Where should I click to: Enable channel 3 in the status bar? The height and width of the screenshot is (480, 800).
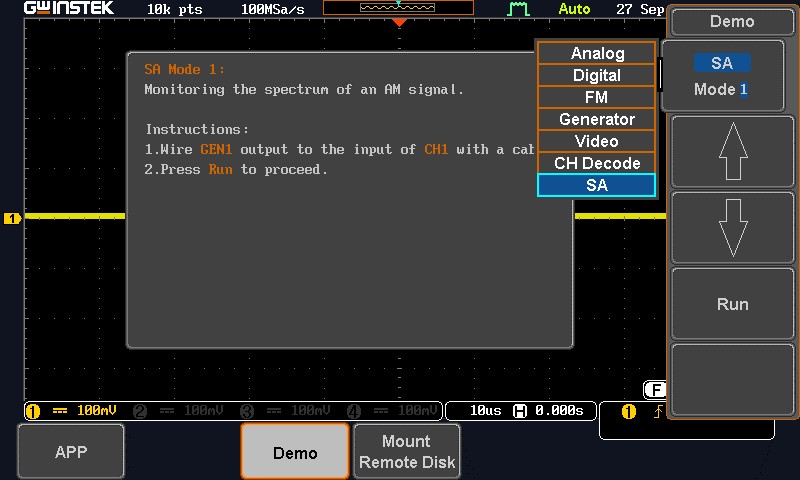tap(286, 411)
